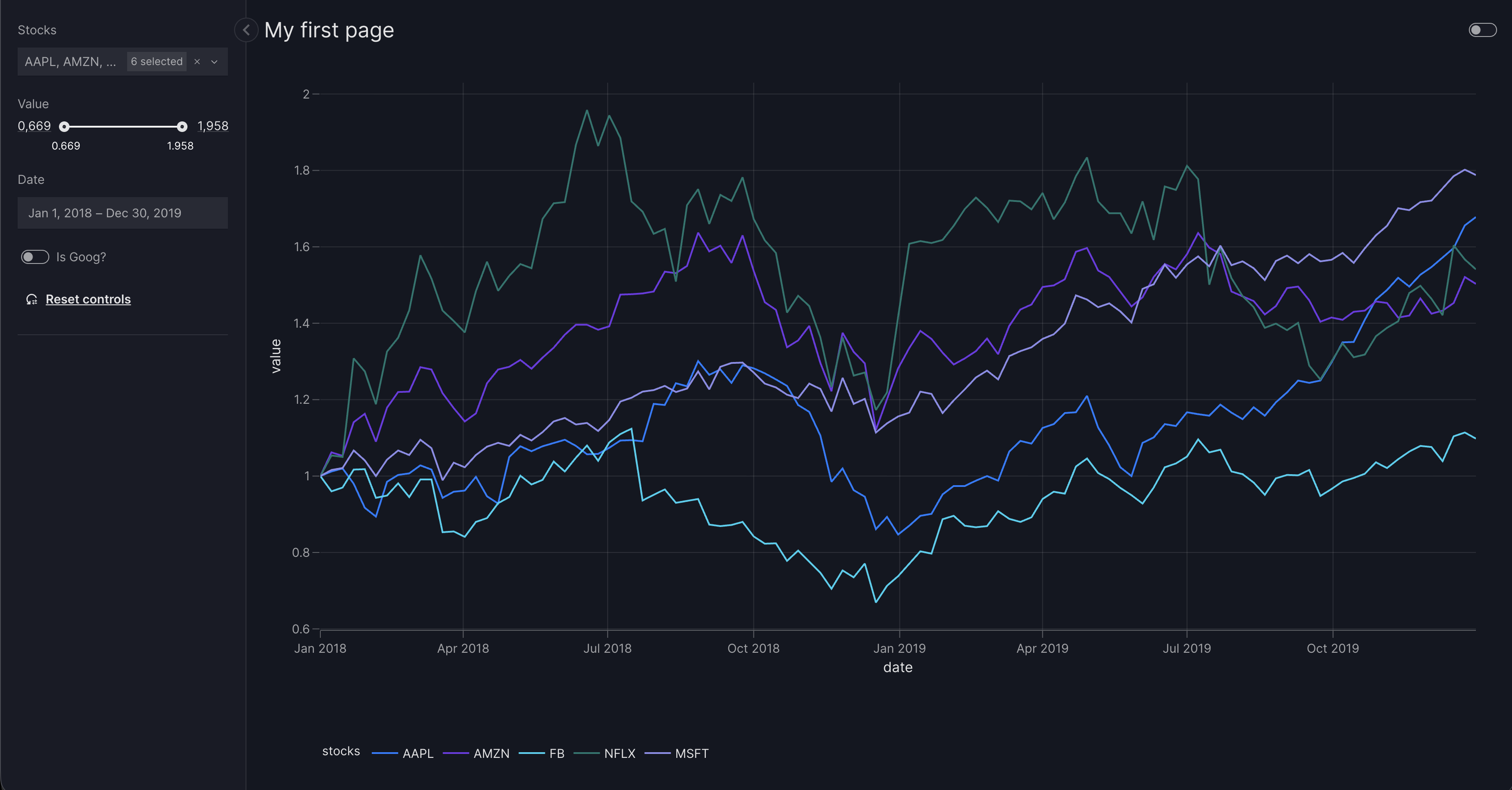Viewport: 1512px width, 790px height.
Task: Open the date range picker field
Action: pyautogui.click(x=123, y=213)
